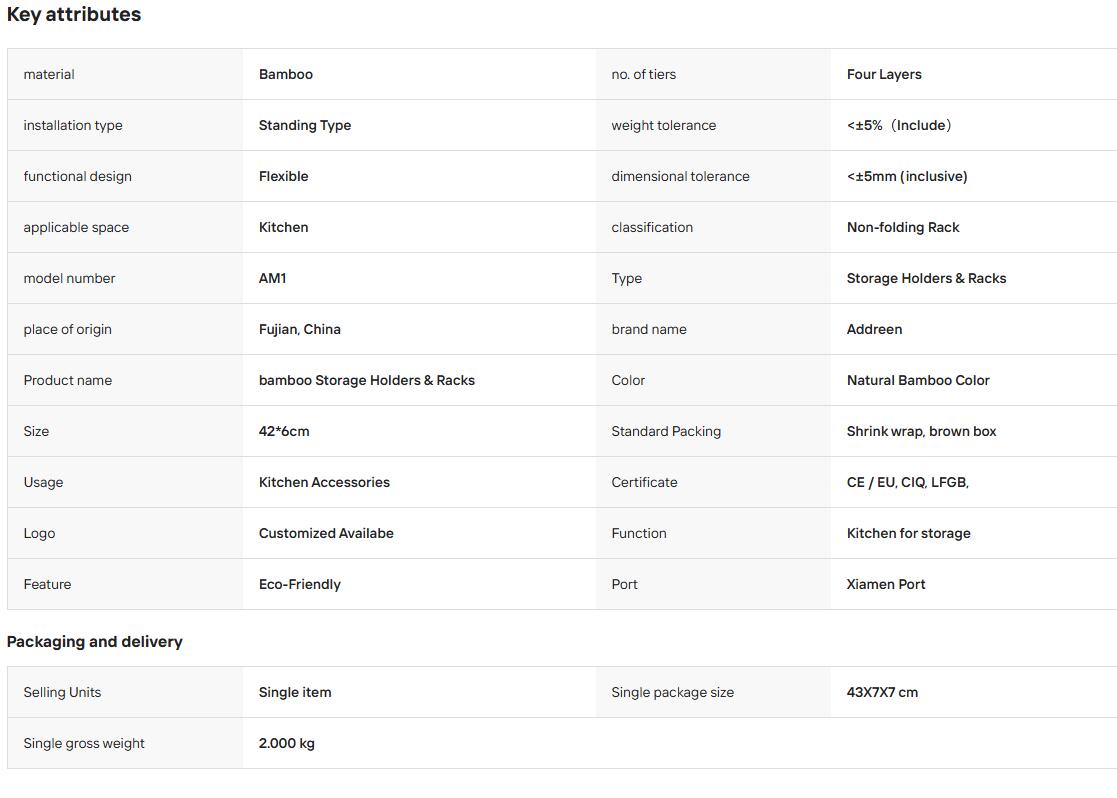Click the Non-folding Rack classification value
Image resolution: width=1117 pixels, height=798 pixels.
click(x=903, y=227)
